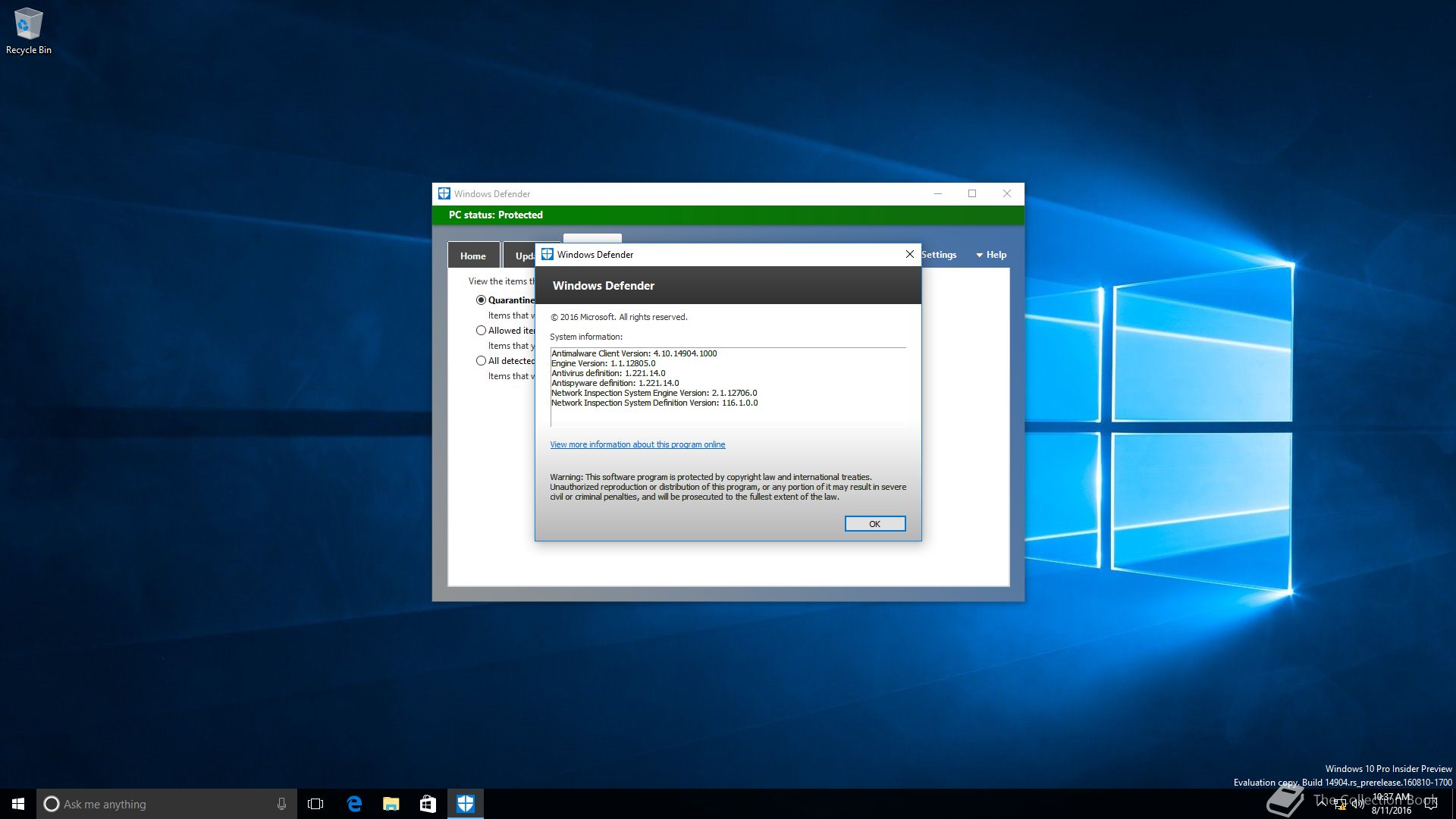Open File Explorer from the taskbar
Image resolution: width=1456 pixels, height=819 pixels.
pos(391,804)
